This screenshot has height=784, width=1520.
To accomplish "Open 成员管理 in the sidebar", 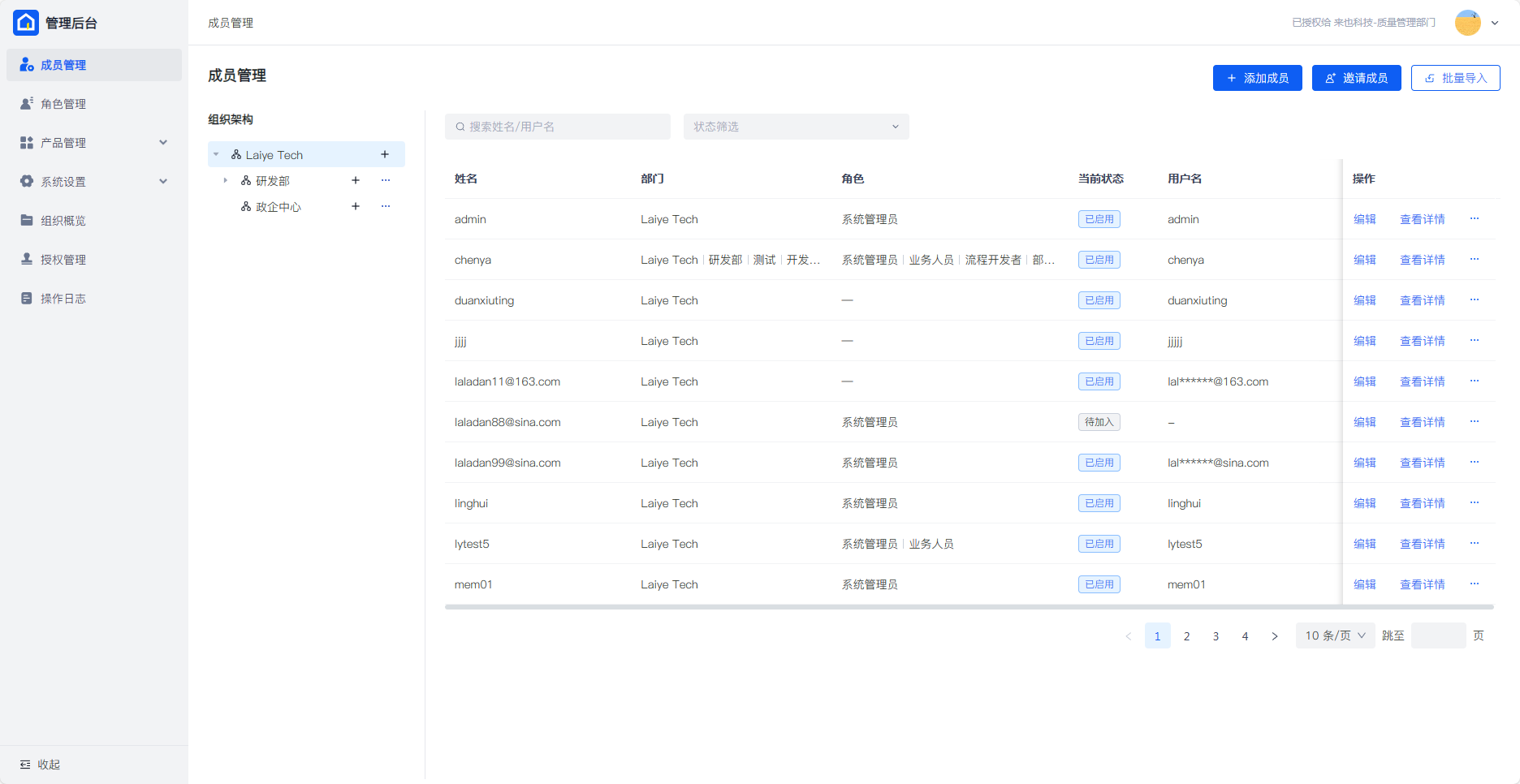I will (x=94, y=65).
